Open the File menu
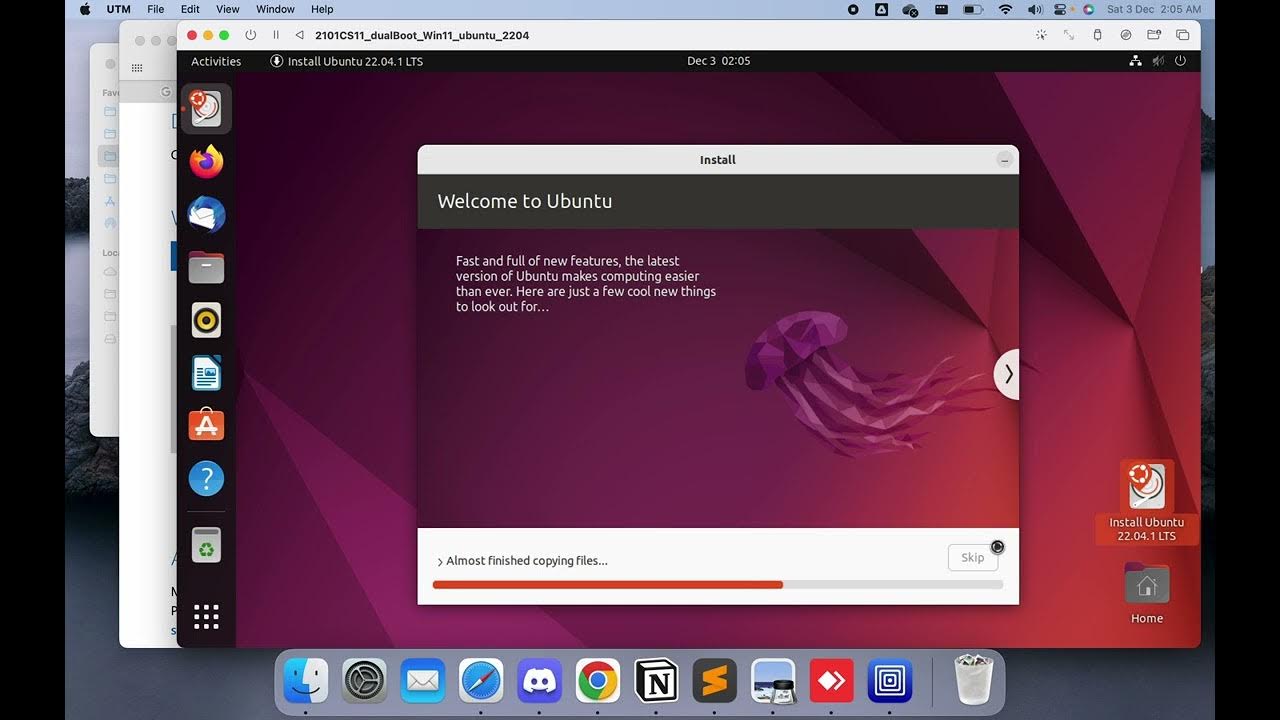1280x720 pixels. click(156, 9)
